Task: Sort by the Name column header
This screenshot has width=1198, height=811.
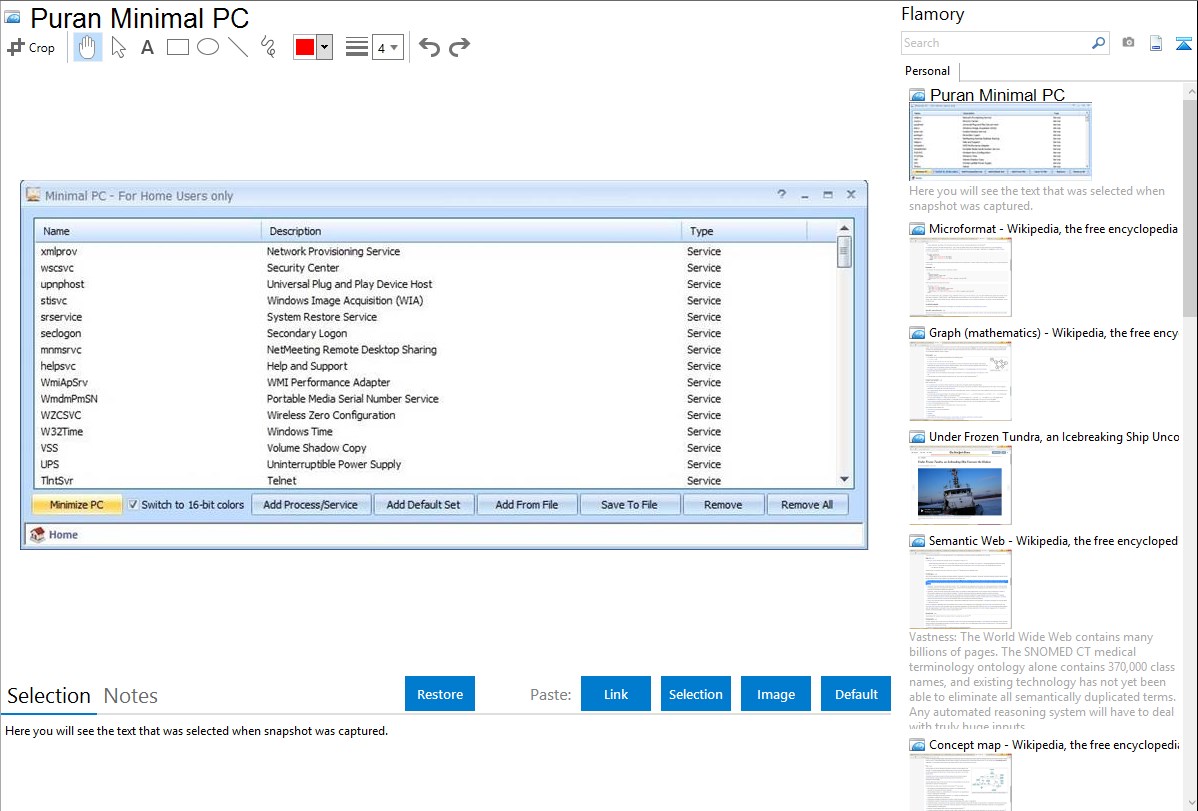Action: 147,231
